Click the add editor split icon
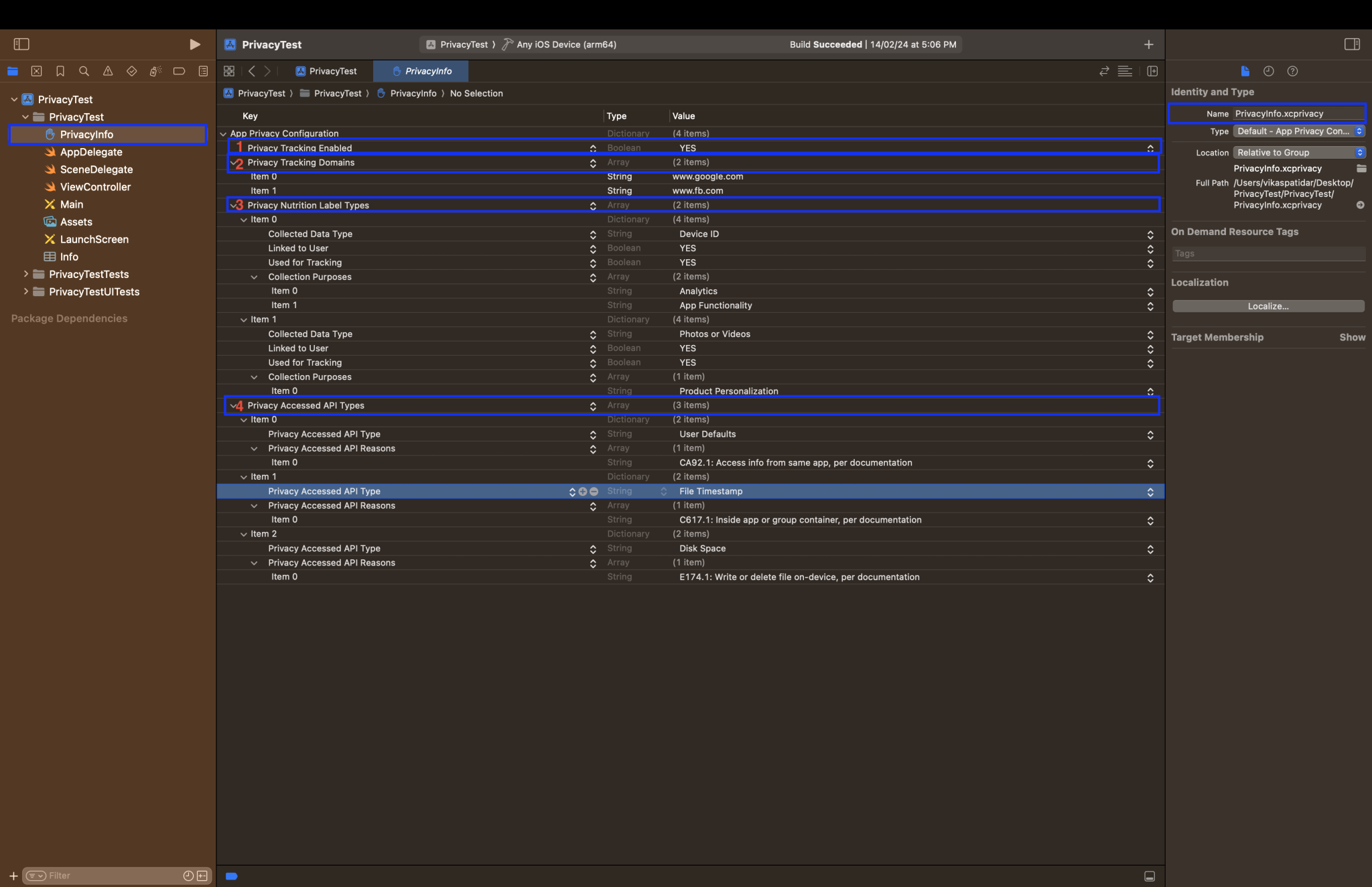The width and height of the screenshot is (1372, 887). point(1152,71)
